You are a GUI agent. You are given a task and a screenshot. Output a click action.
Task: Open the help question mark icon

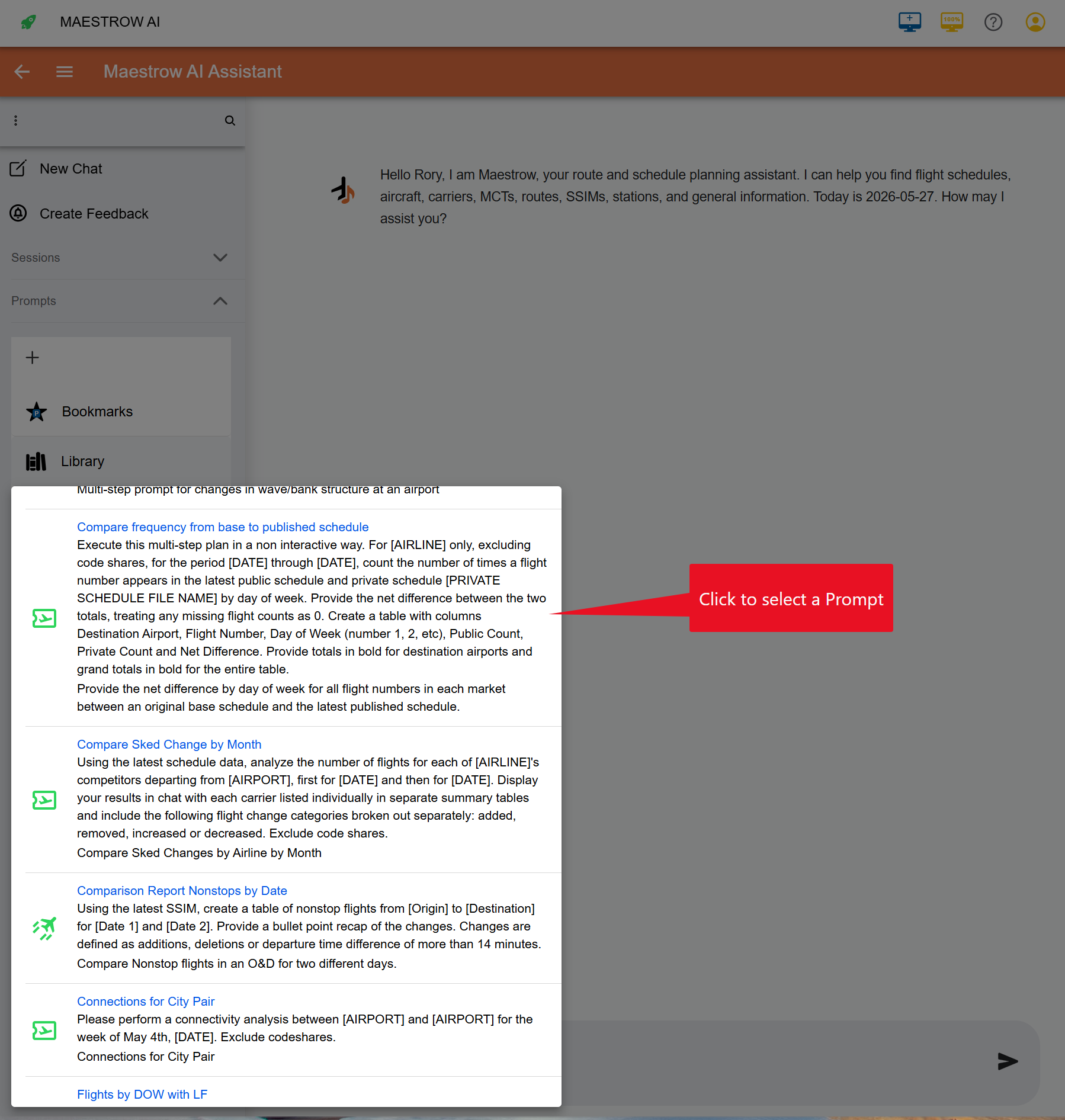coord(993,22)
